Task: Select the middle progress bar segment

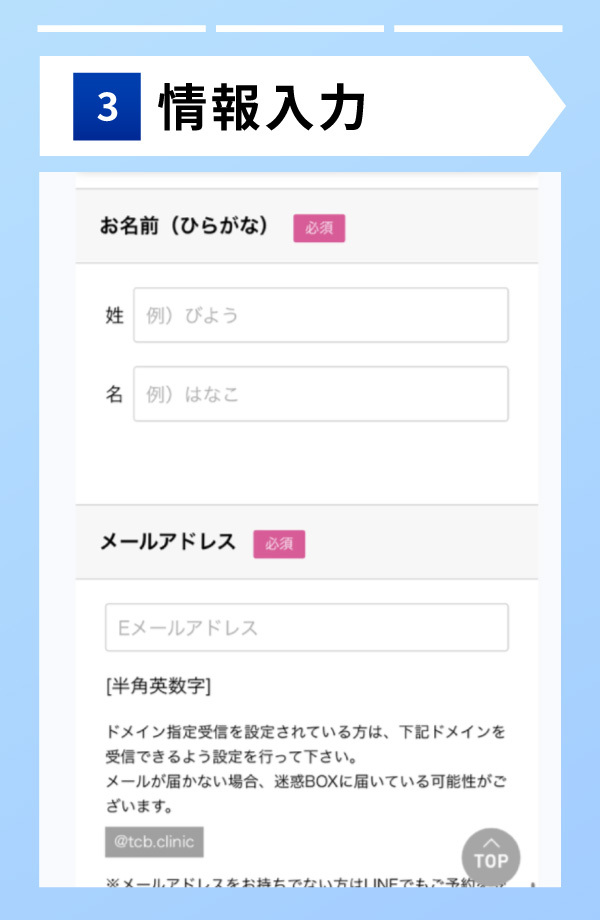Action: (x=299, y=28)
